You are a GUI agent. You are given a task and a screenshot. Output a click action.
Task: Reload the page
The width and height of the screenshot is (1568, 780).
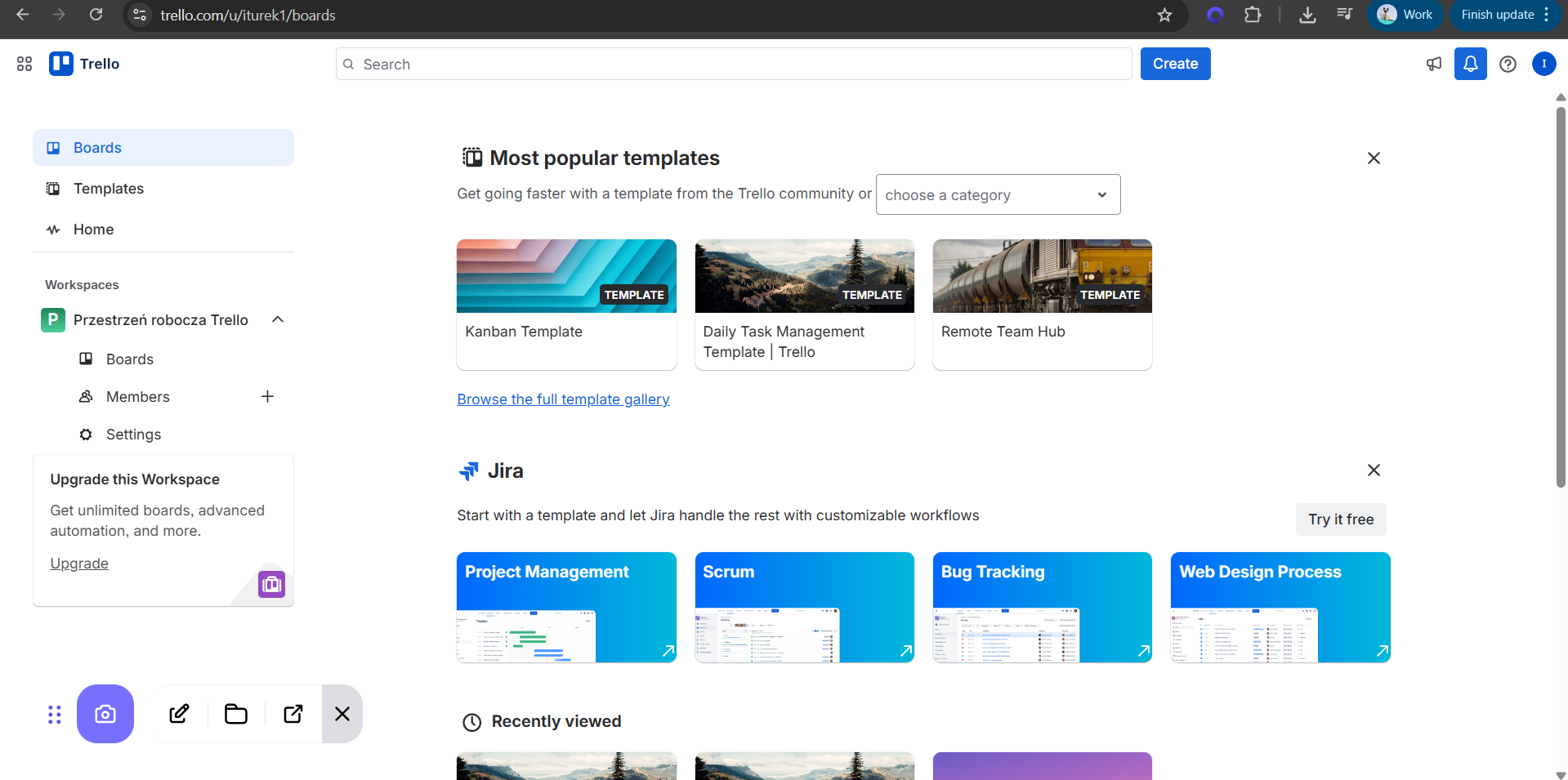coord(96,15)
